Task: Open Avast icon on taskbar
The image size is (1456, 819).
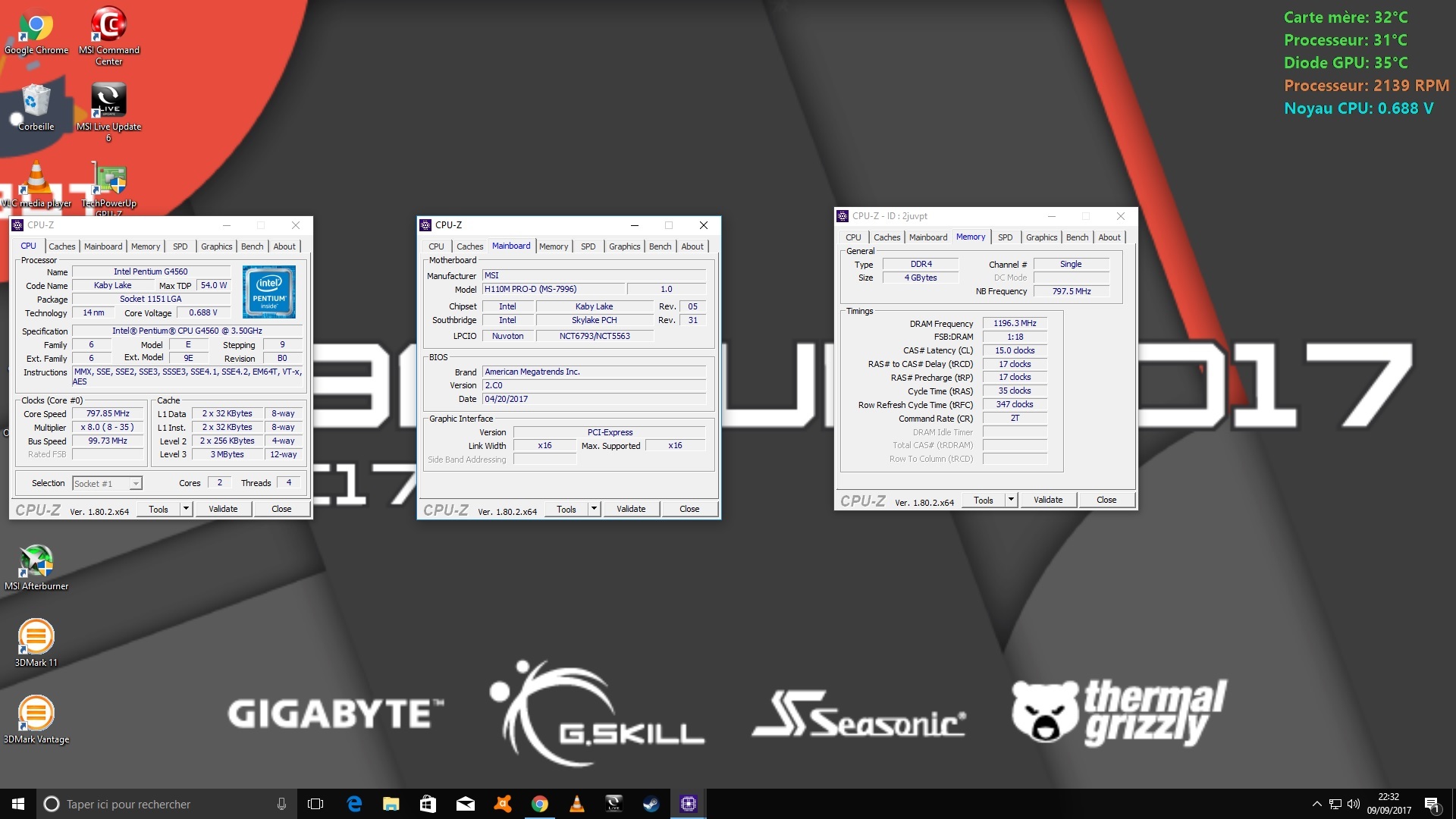Action: pyautogui.click(x=502, y=804)
